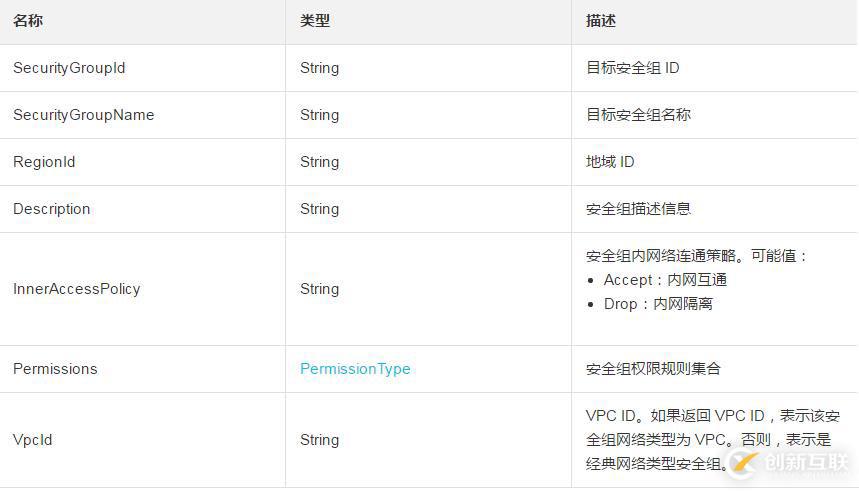859x492 pixels.
Task: Click the 目标安全组 ID description
Action: [633, 68]
